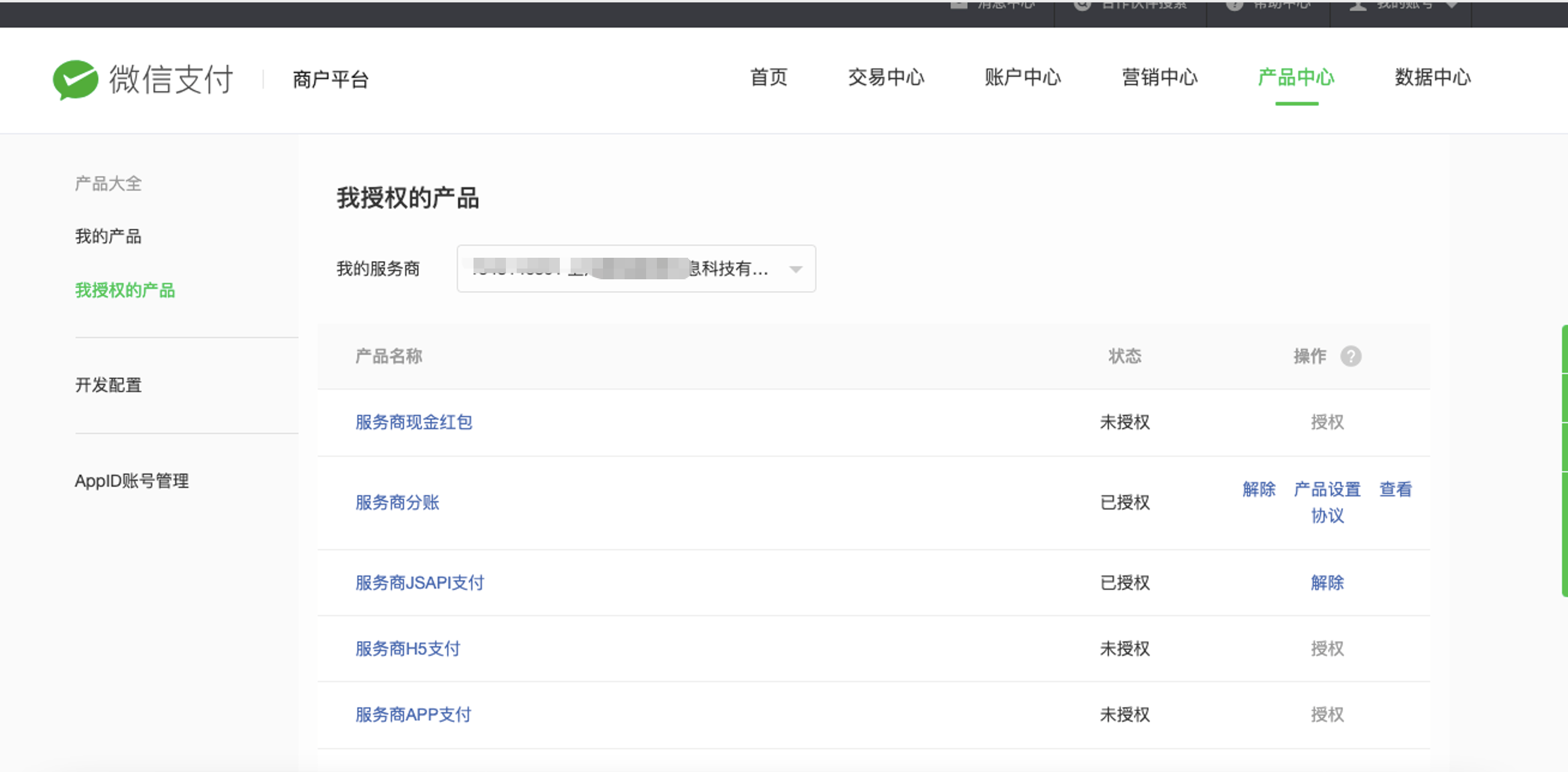The image size is (1568, 772).
Task: Open 开发配置 in the sidebar
Action: pos(108,385)
